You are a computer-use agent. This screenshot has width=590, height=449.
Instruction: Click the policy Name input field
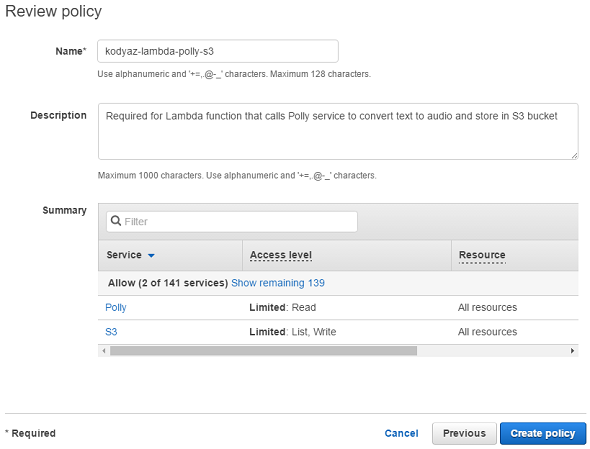(x=217, y=51)
